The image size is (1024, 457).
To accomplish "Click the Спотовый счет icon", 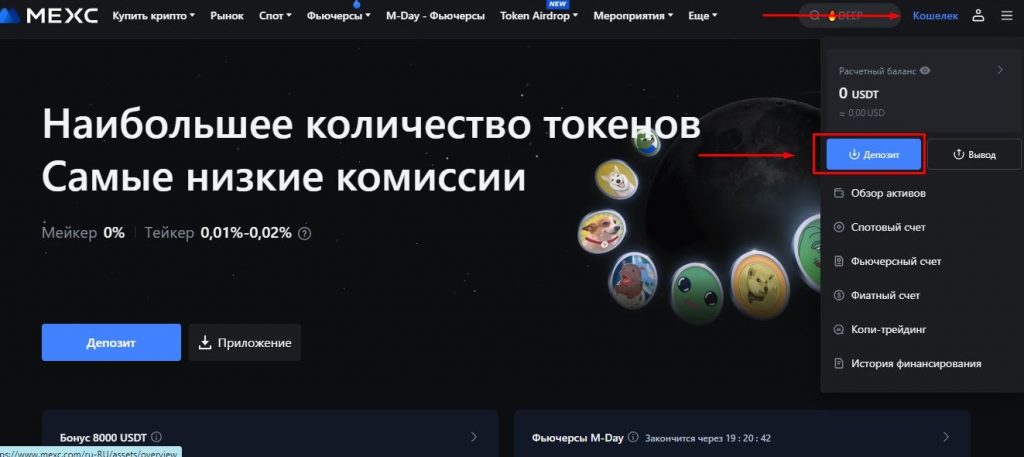I will 839,227.
